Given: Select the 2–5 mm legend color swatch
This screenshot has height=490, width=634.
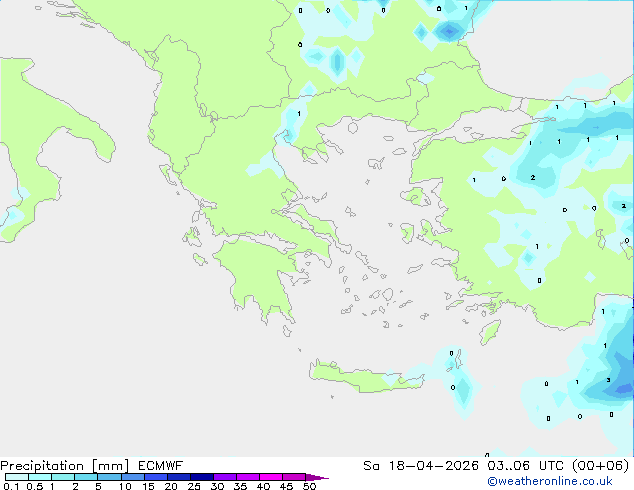Looking at the screenshot, I should click(x=86, y=477).
